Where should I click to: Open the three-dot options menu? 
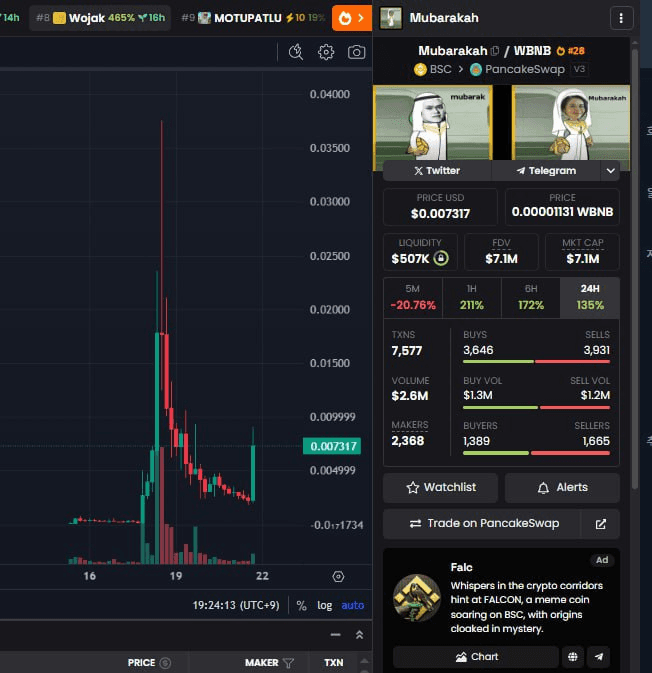tap(621, 18)
